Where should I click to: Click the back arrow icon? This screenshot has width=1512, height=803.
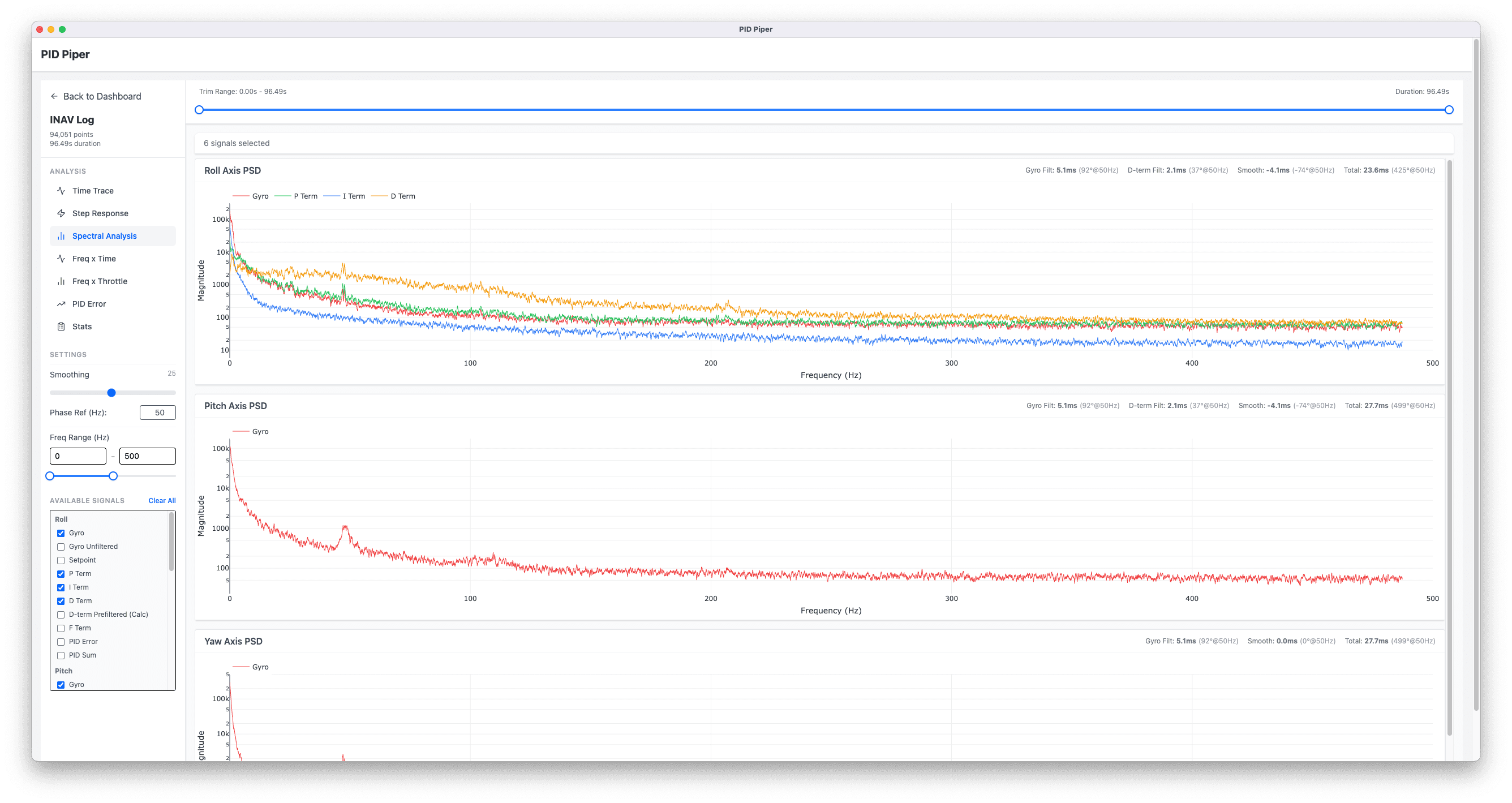(54, 96)
